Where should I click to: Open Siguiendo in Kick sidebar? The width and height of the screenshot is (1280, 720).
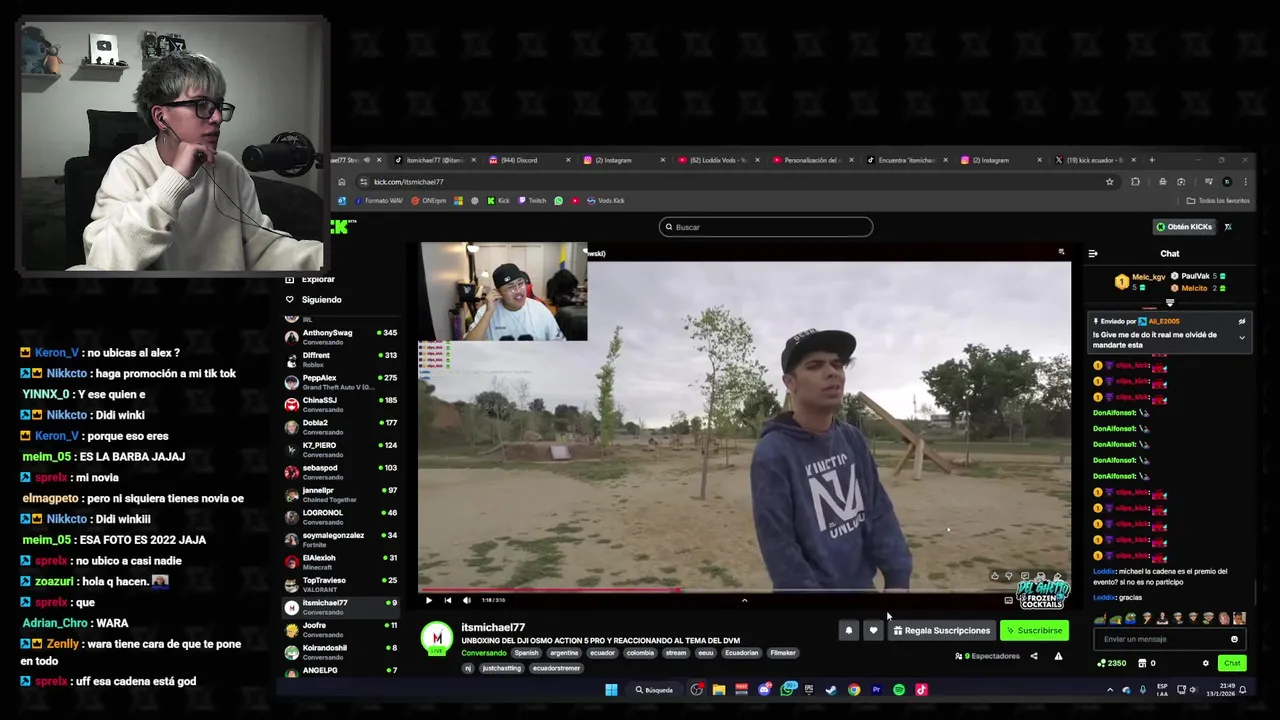314,300
